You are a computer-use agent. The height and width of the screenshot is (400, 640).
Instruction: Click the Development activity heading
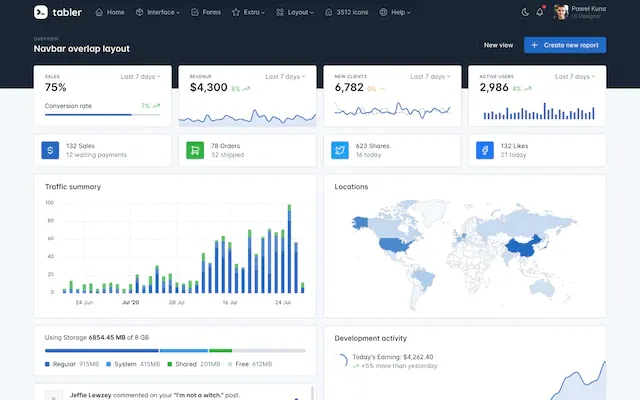[x=371, y=338]
